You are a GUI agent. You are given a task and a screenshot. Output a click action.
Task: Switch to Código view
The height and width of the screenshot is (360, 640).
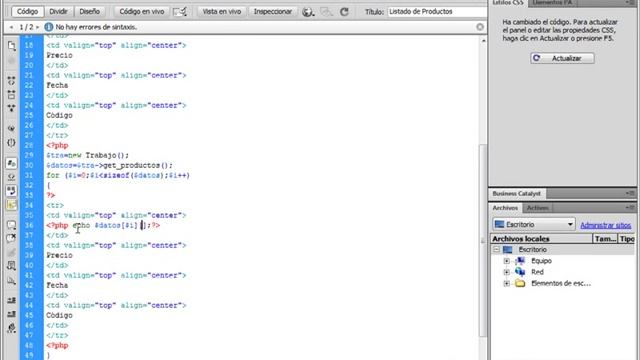click(27, 11)
